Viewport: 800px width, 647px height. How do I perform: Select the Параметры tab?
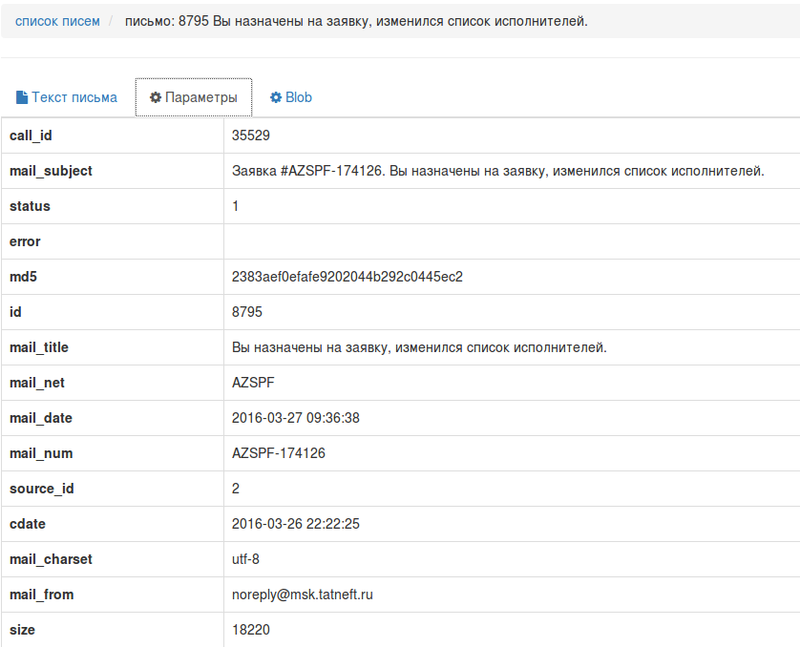(194, 98)
